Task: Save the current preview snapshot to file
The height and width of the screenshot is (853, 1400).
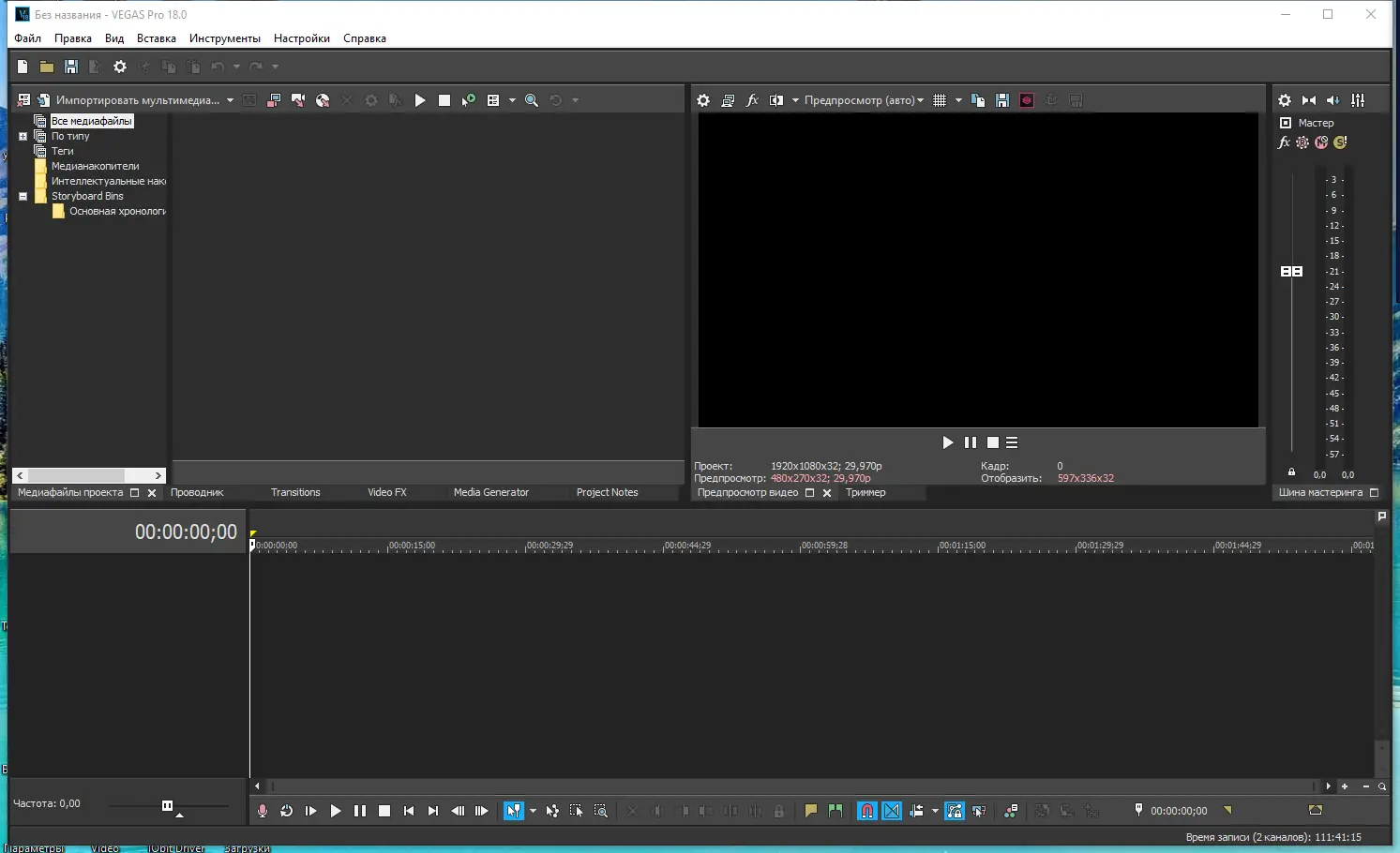Action: click(x=1001, y=99)
